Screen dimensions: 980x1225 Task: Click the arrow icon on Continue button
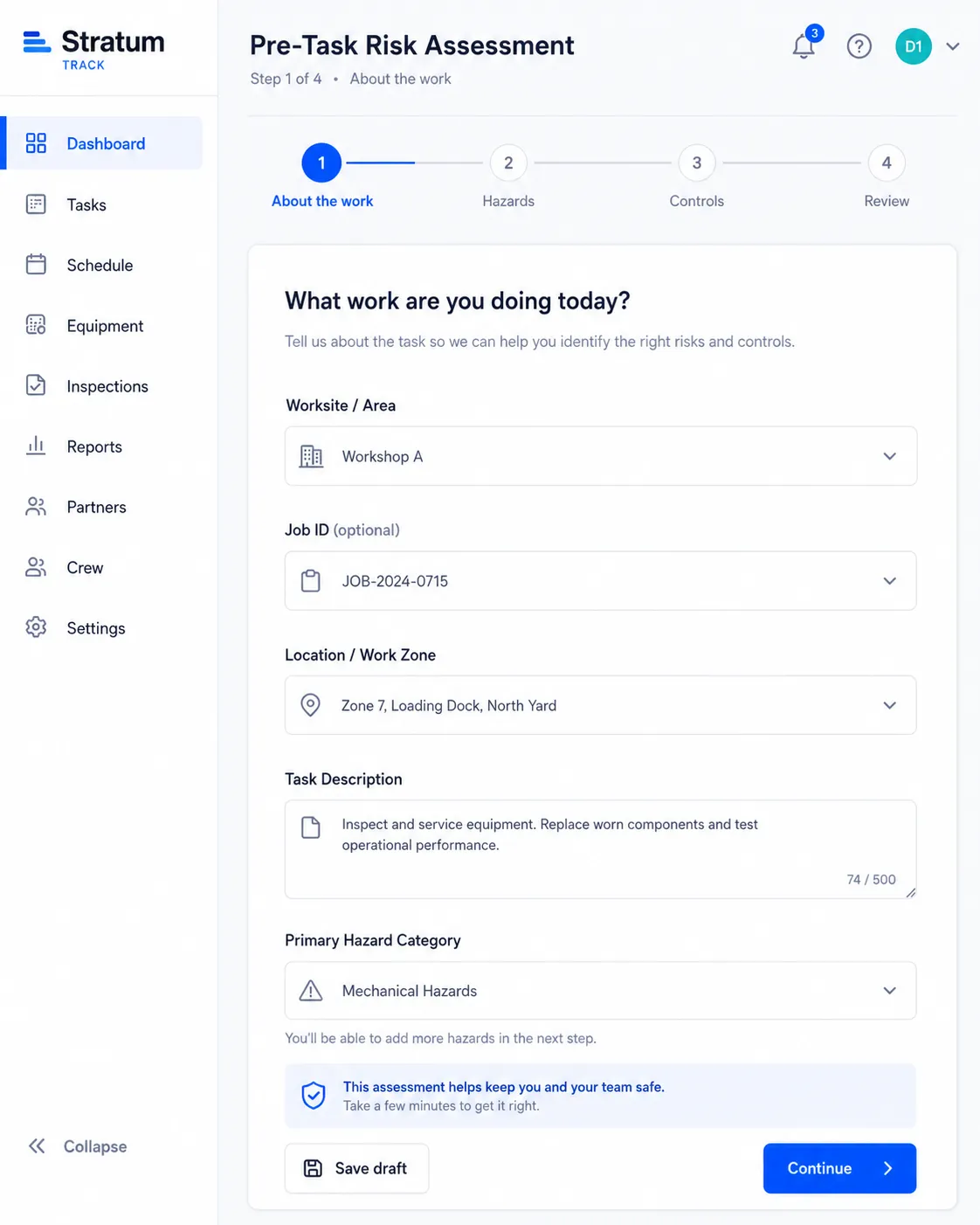click(888, 1168)
